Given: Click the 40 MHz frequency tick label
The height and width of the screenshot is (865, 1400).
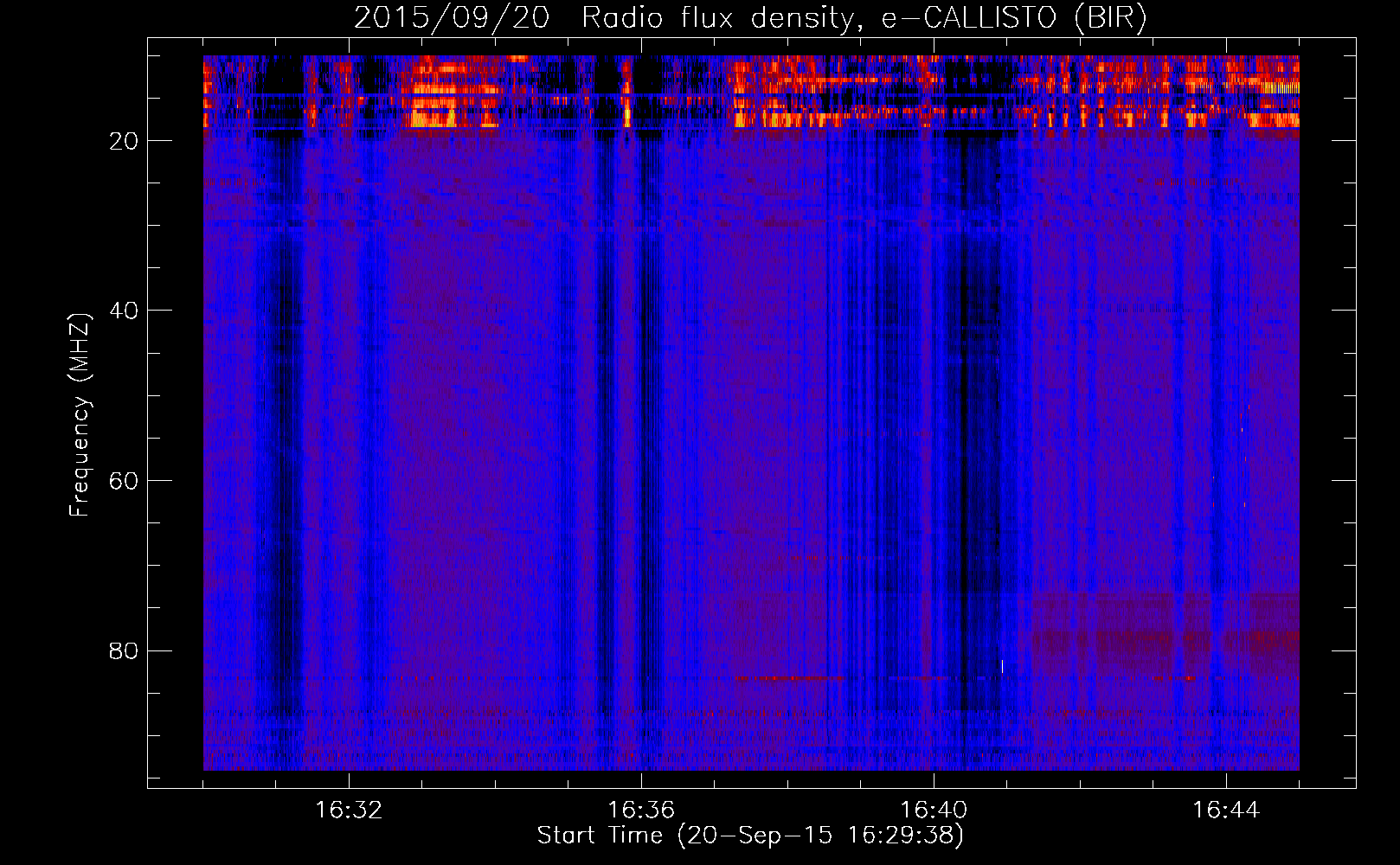Looking at the screenshot, I should 125,311.
